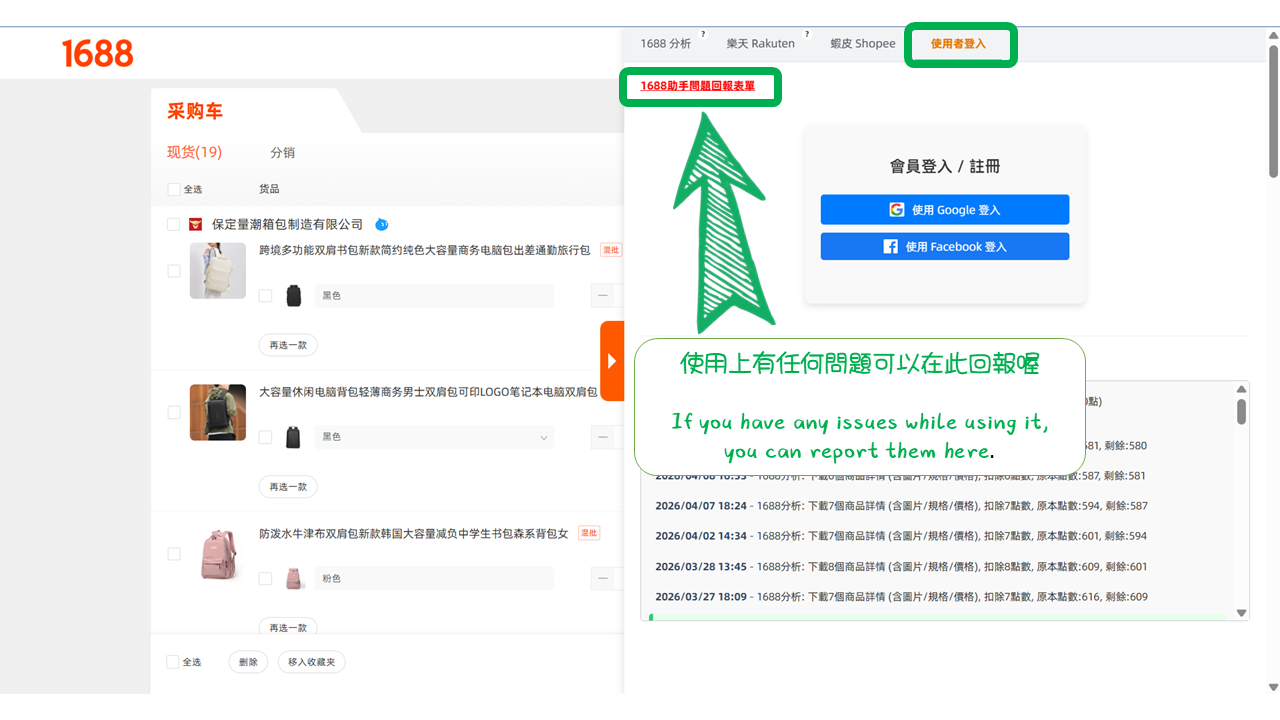Viewport: 1280px width, 720px height.
Task: Click 再选一款 under 防泼水牛津布双肩包
Action: (x=288, y=627)
